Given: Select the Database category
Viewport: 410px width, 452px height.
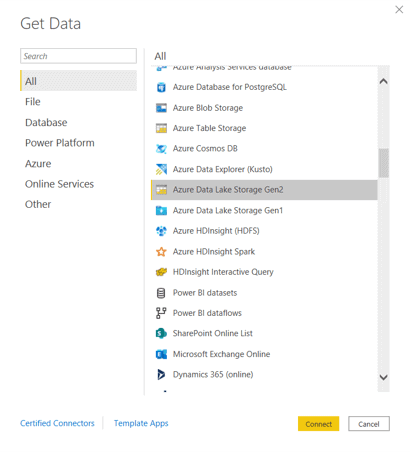Looking at the screenshot, I should click(46, 122).
